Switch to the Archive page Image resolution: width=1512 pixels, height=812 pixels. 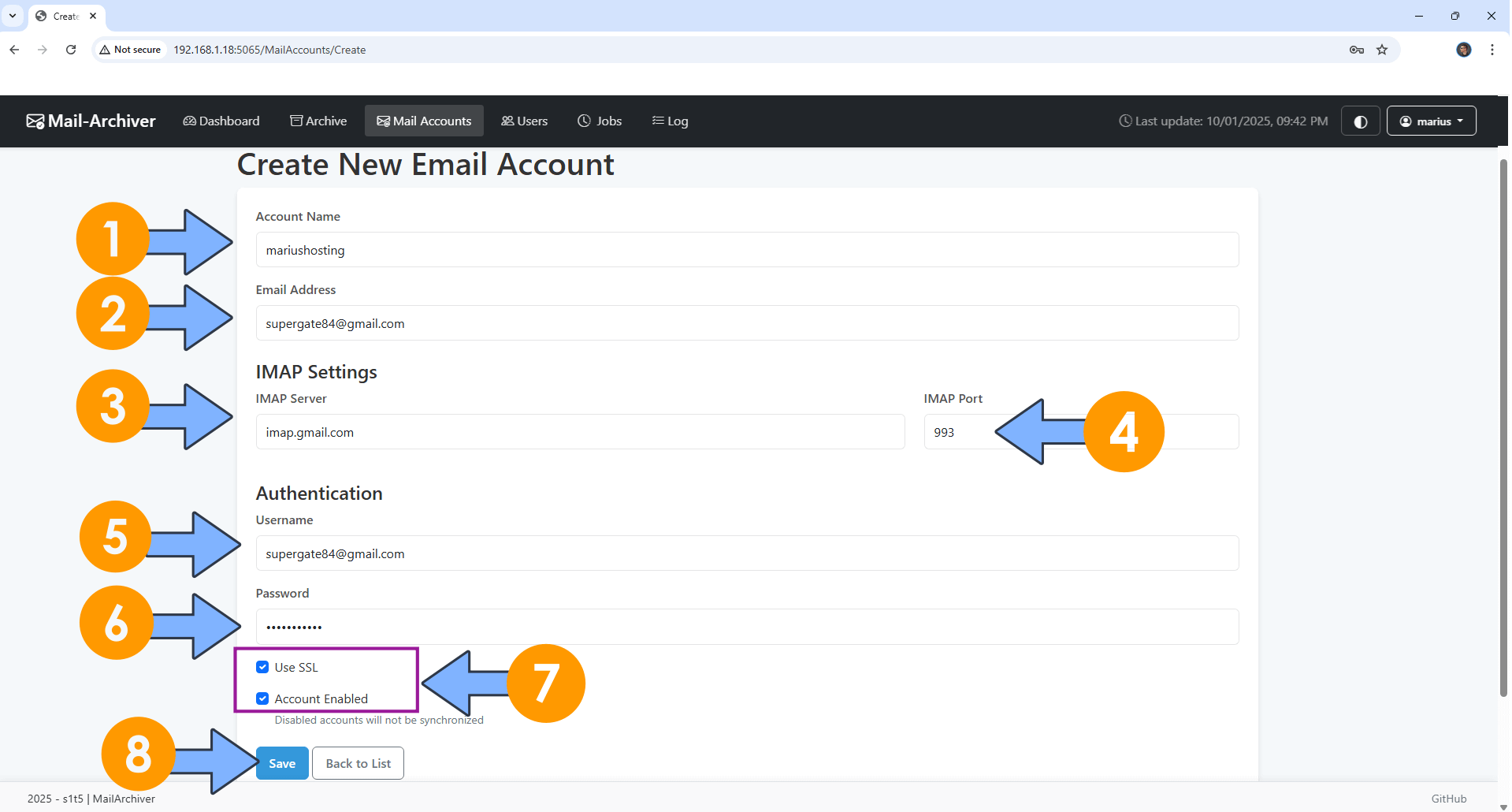(x=318, y=121)
